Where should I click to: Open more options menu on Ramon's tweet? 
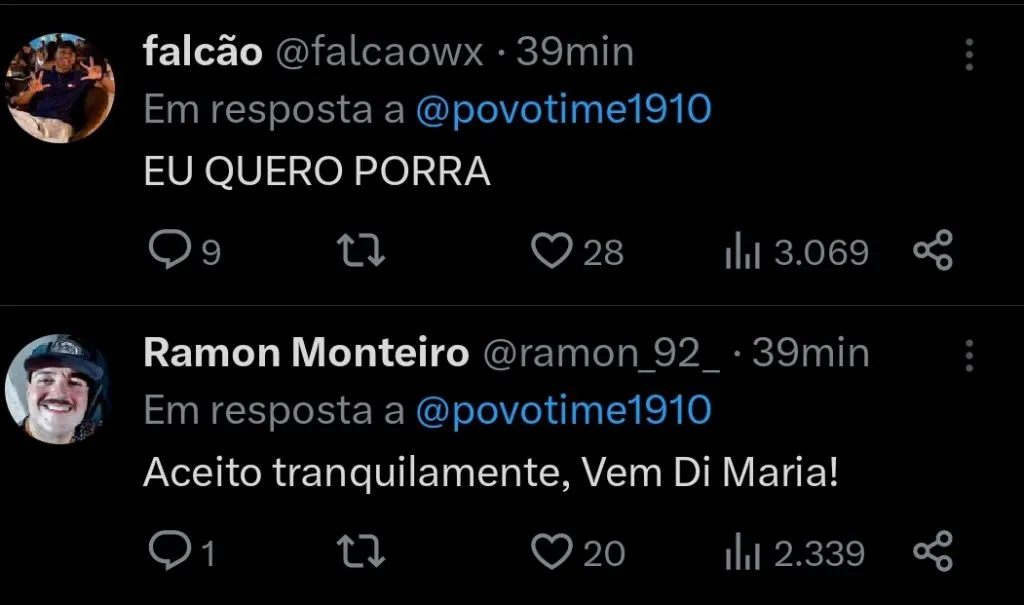[968, 354]
